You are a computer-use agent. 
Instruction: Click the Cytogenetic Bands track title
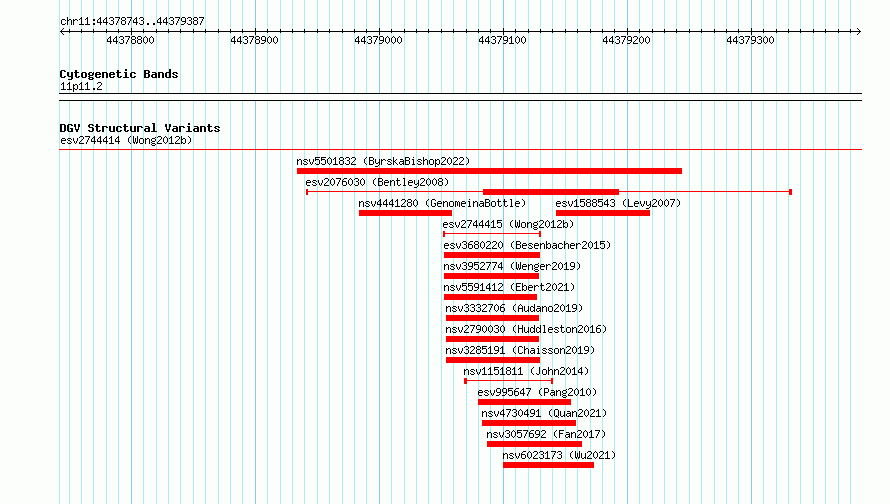[x=119, y=74]
